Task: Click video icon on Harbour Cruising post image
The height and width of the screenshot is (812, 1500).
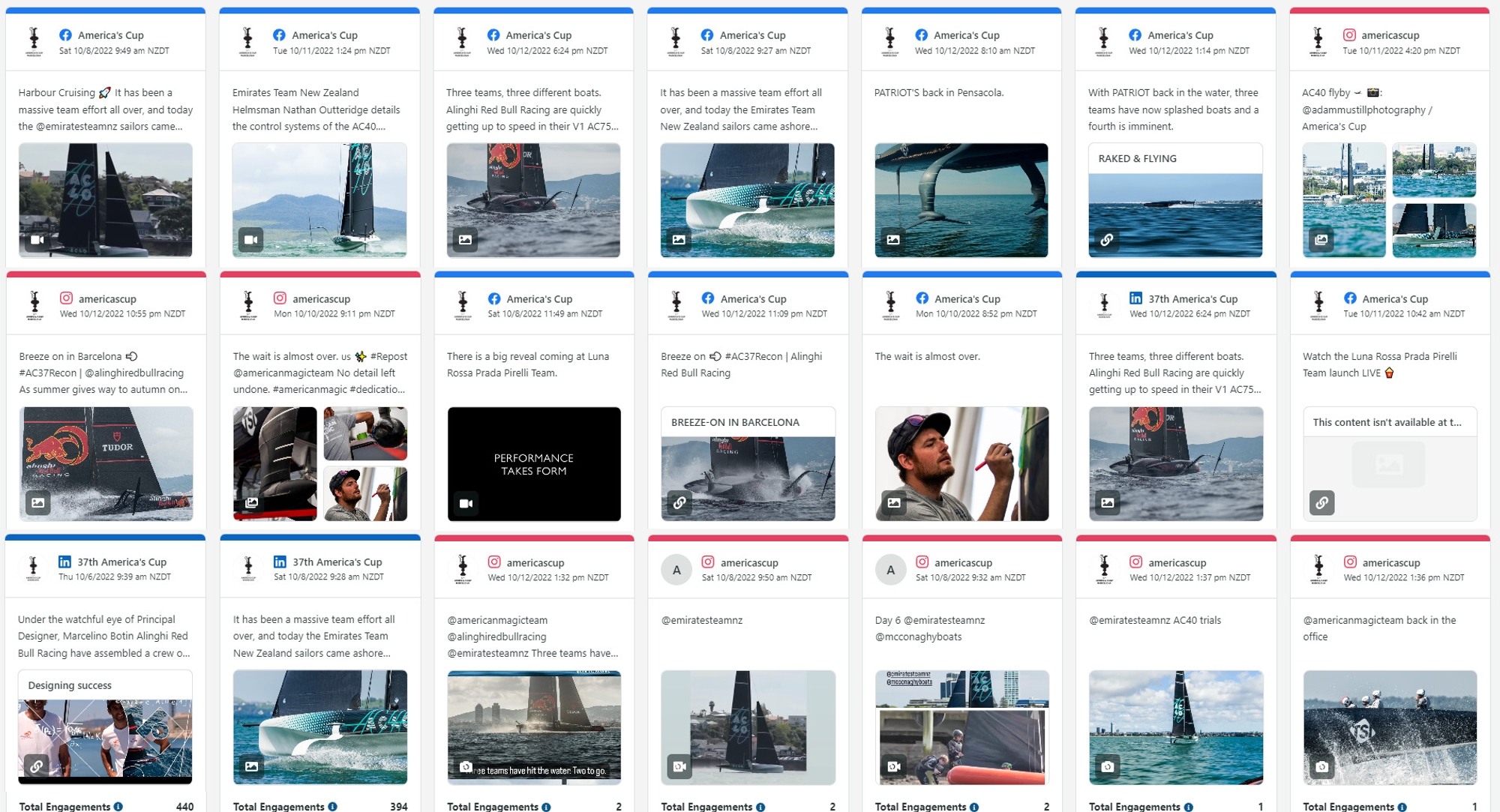Action: (37, 240)
